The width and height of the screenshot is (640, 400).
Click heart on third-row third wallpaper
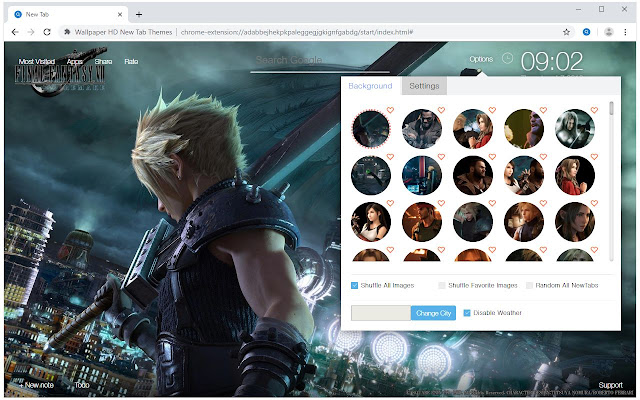(x=492, y=203)
